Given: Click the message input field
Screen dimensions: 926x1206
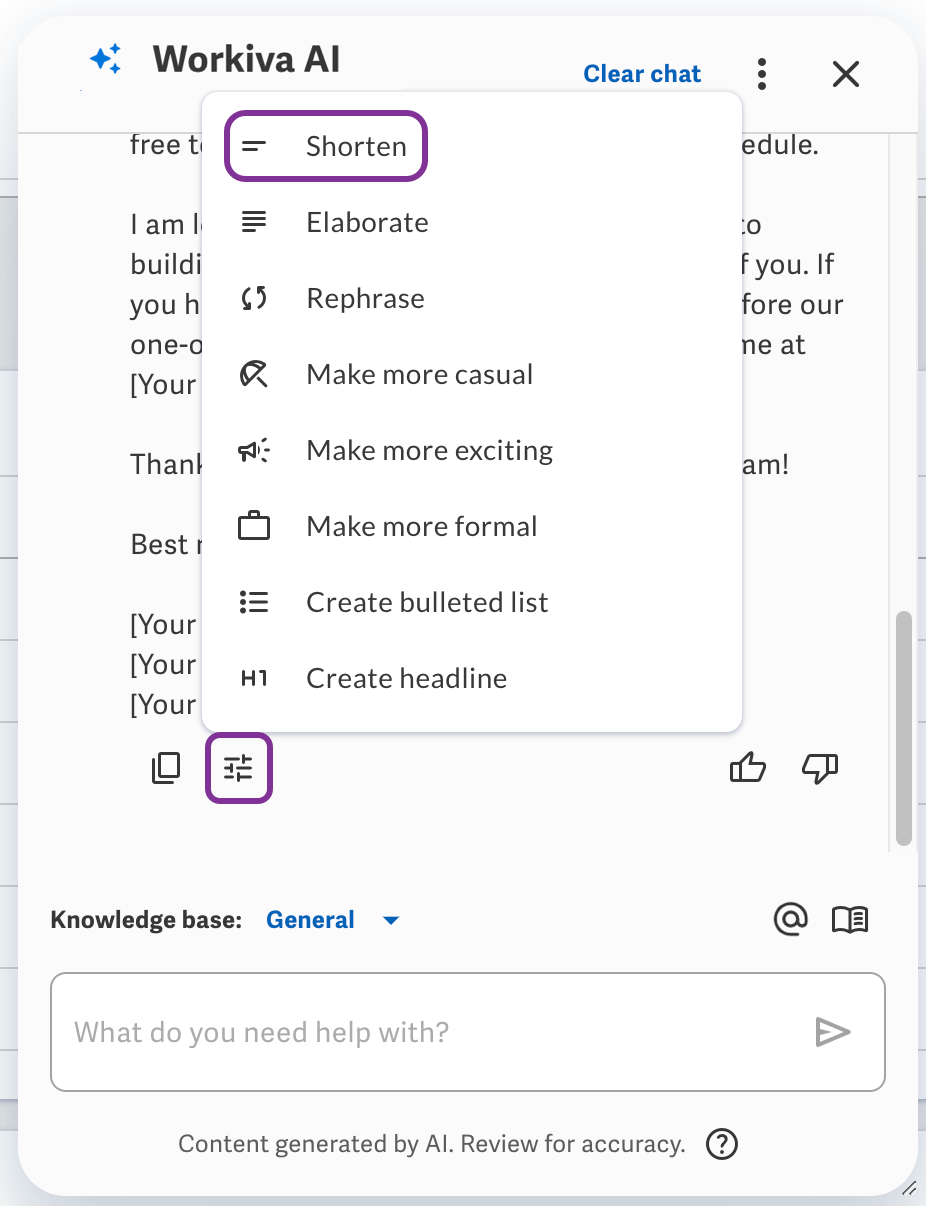Looking at the screenshot, I should tap(400, 1031).
